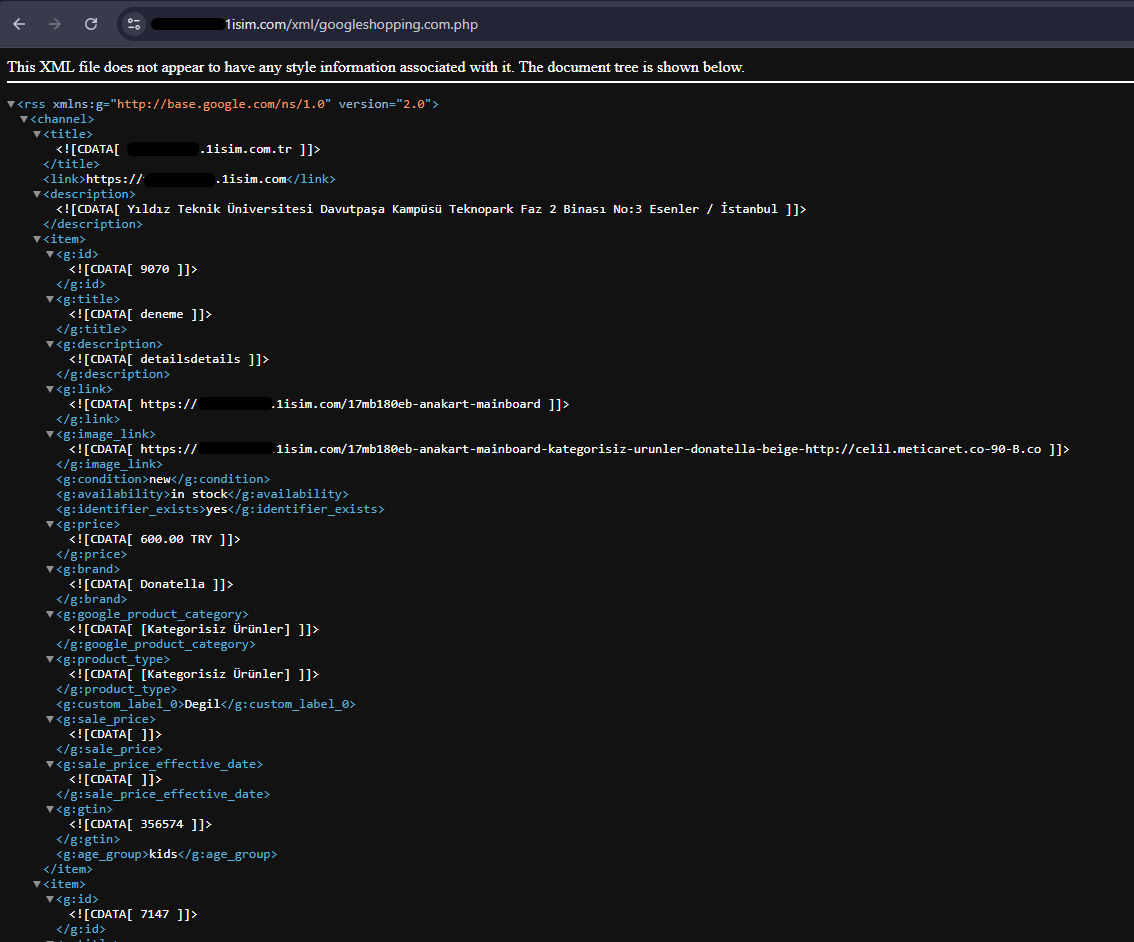Click the brand value Donatella
Image resolution: width=1134 pixels, height=942 pixels.
tap(172, 584)
